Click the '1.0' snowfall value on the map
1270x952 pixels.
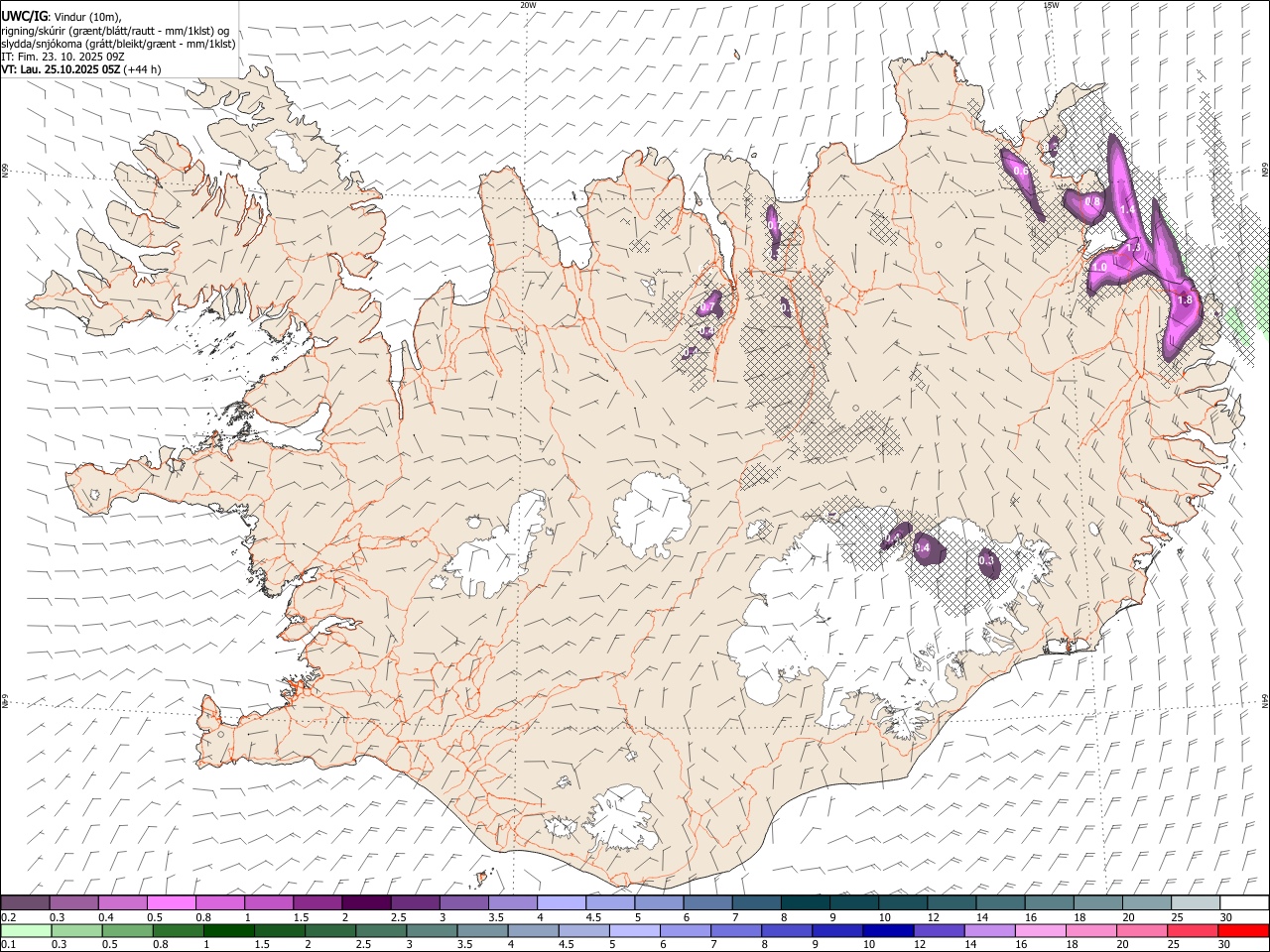(1099, 267)
